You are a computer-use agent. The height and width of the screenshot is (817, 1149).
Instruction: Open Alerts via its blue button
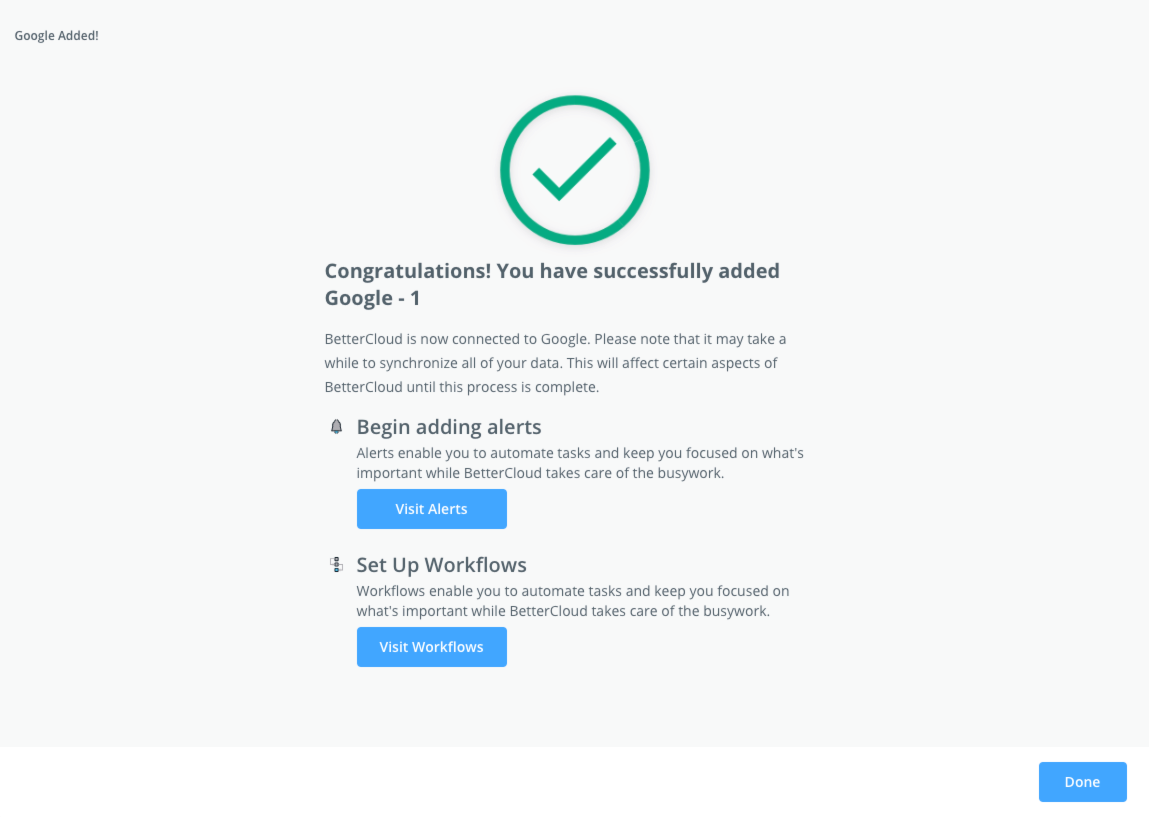pyautogui.click(x=431, y=509)
